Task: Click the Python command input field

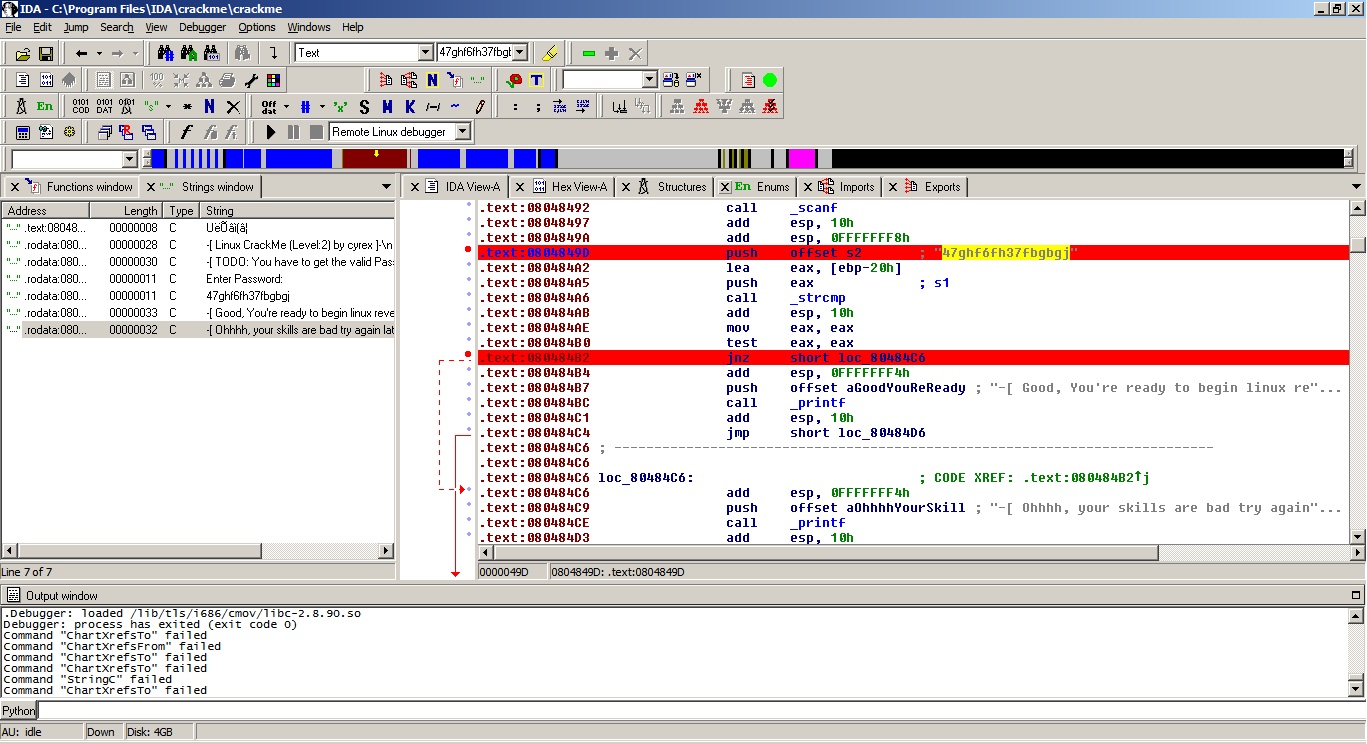Action: (x=701, y=711)
